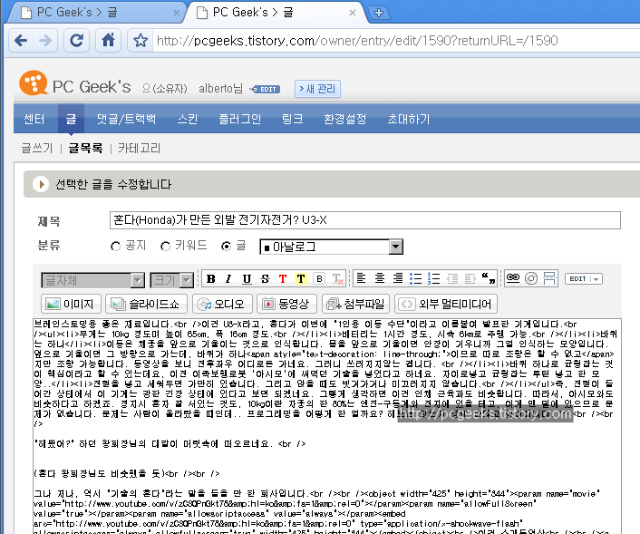
Task: Select the 키워드 radio option
Action: (x=165, y=247)
